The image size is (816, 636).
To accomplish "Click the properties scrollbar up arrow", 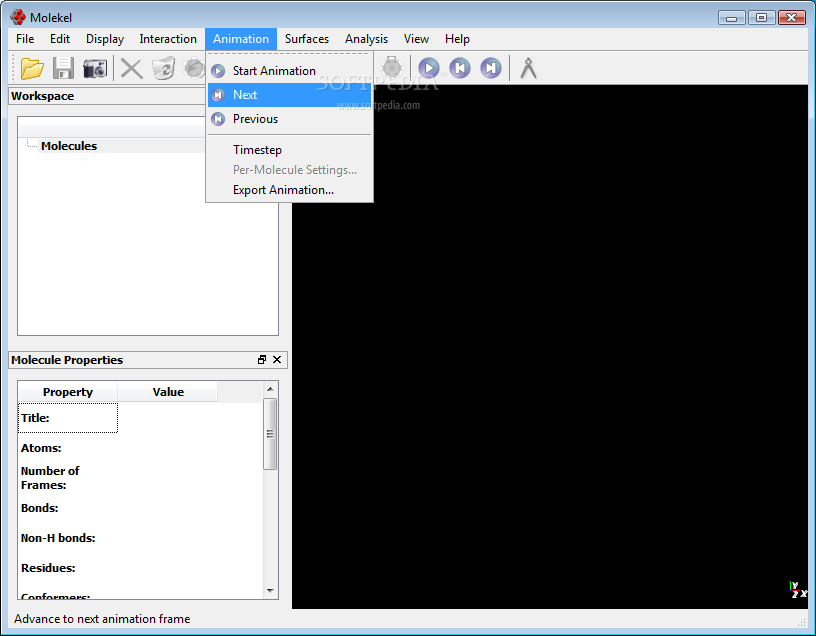I will point(270,389).
